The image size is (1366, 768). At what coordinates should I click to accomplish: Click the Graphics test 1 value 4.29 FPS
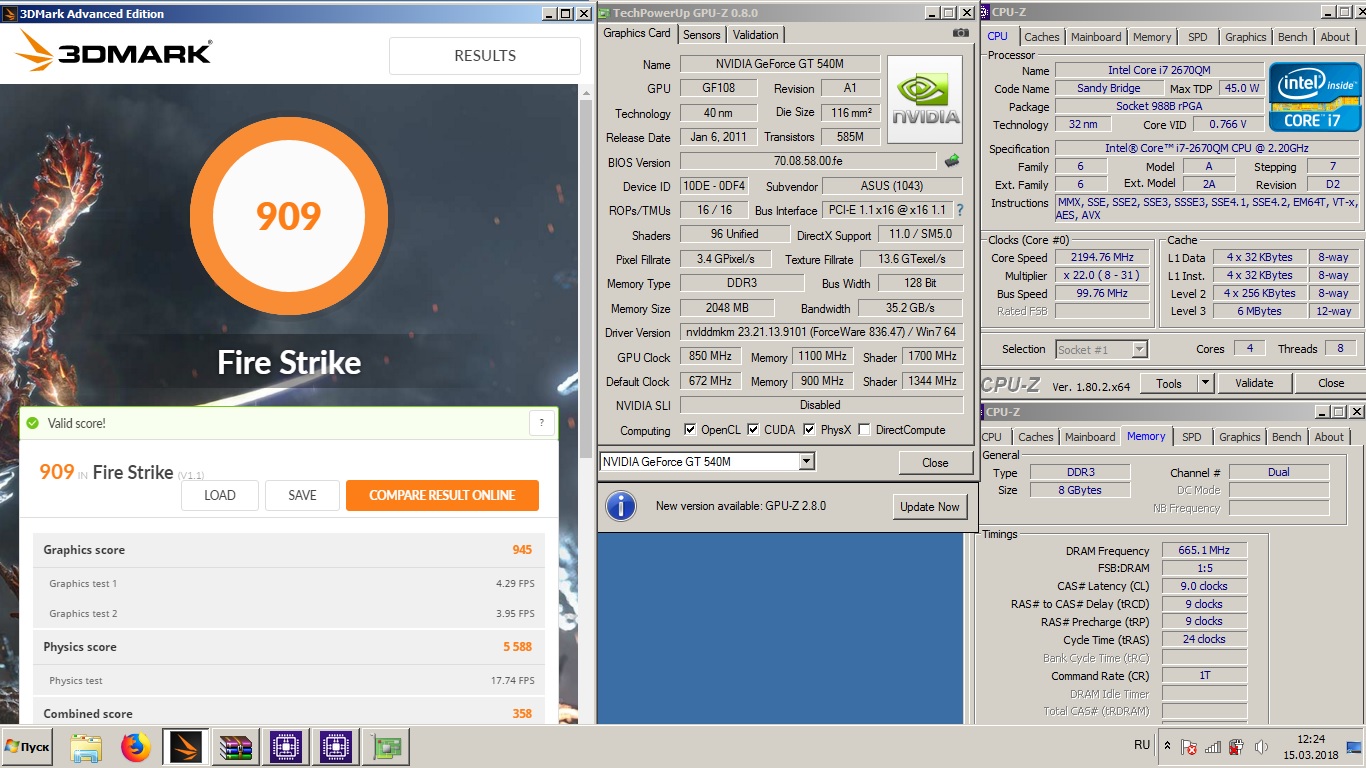click(515, 584)
